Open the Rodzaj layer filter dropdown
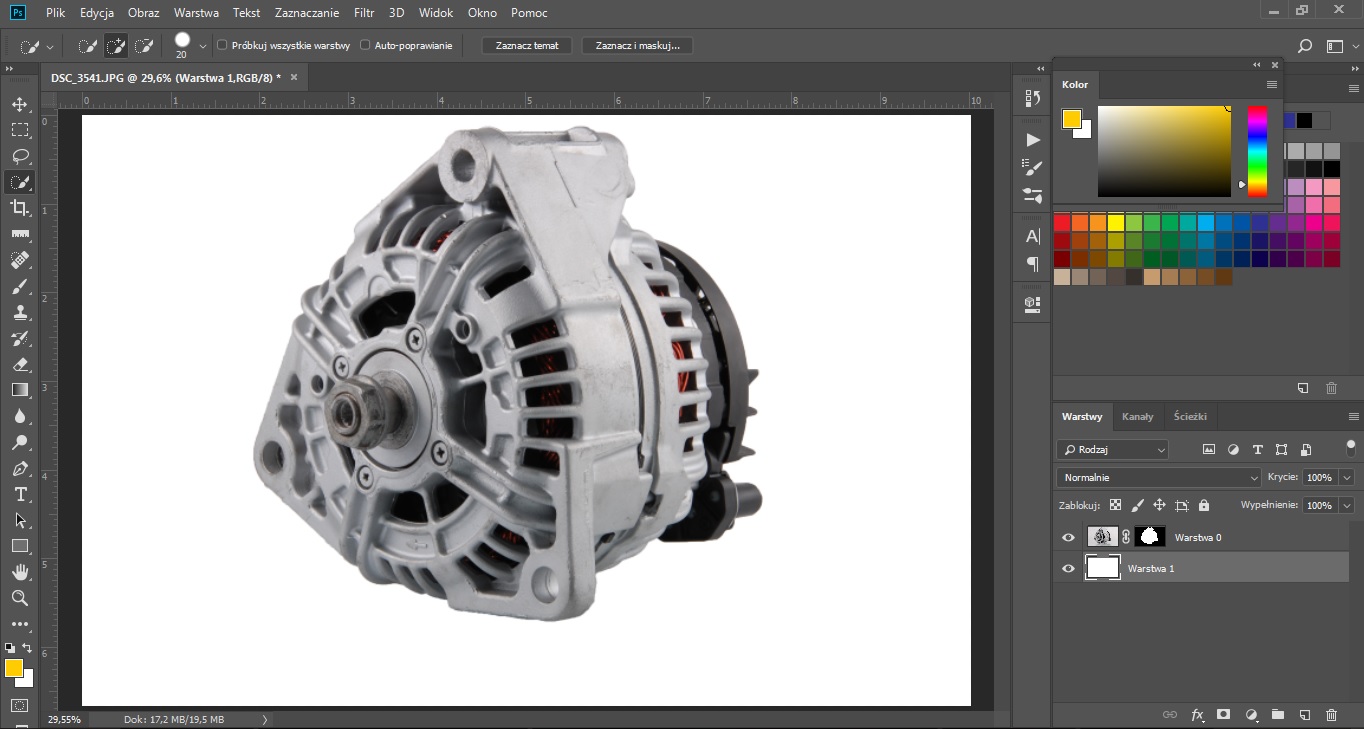 [x=1112, y=450]
